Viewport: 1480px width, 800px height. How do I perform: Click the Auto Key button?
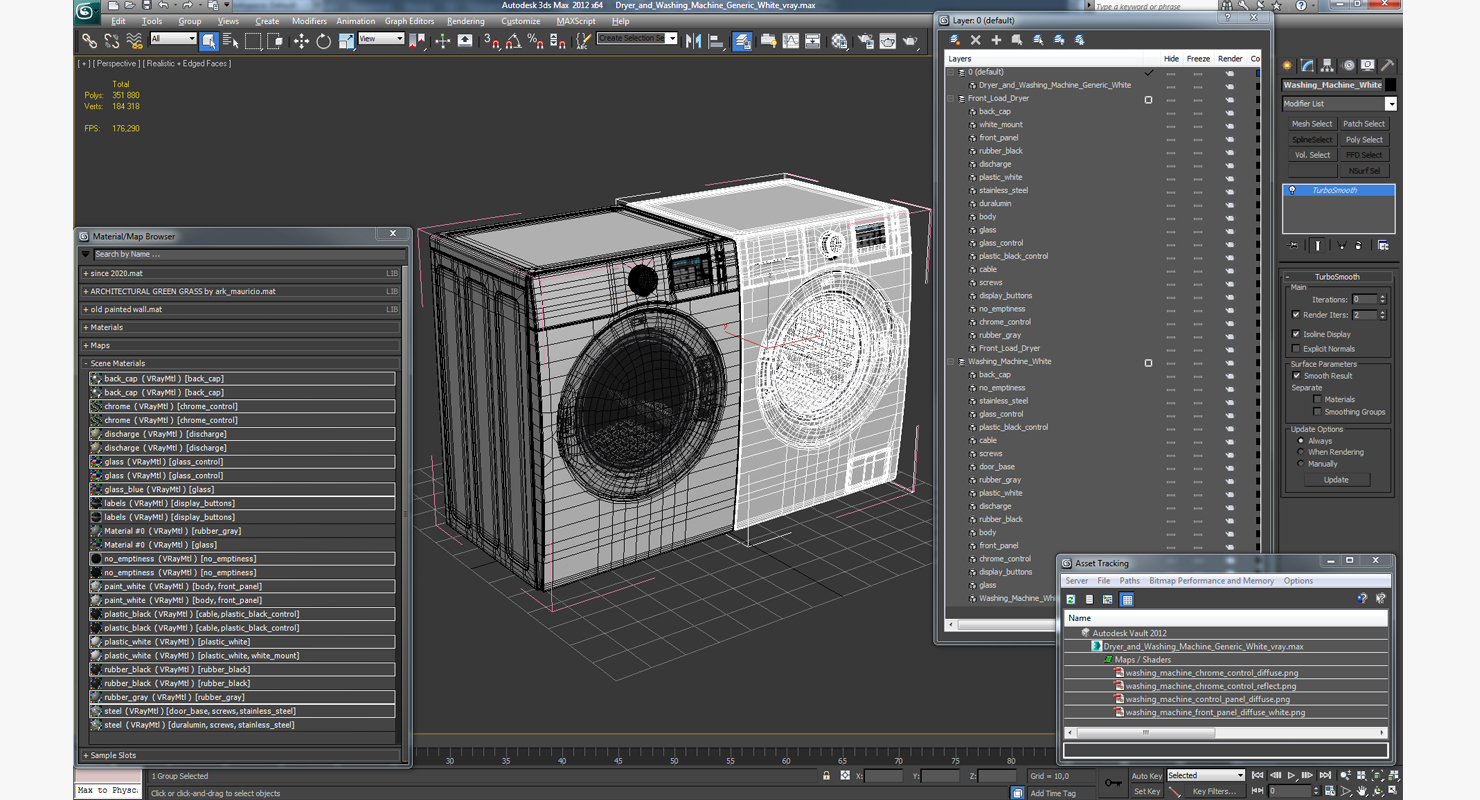1147,775
